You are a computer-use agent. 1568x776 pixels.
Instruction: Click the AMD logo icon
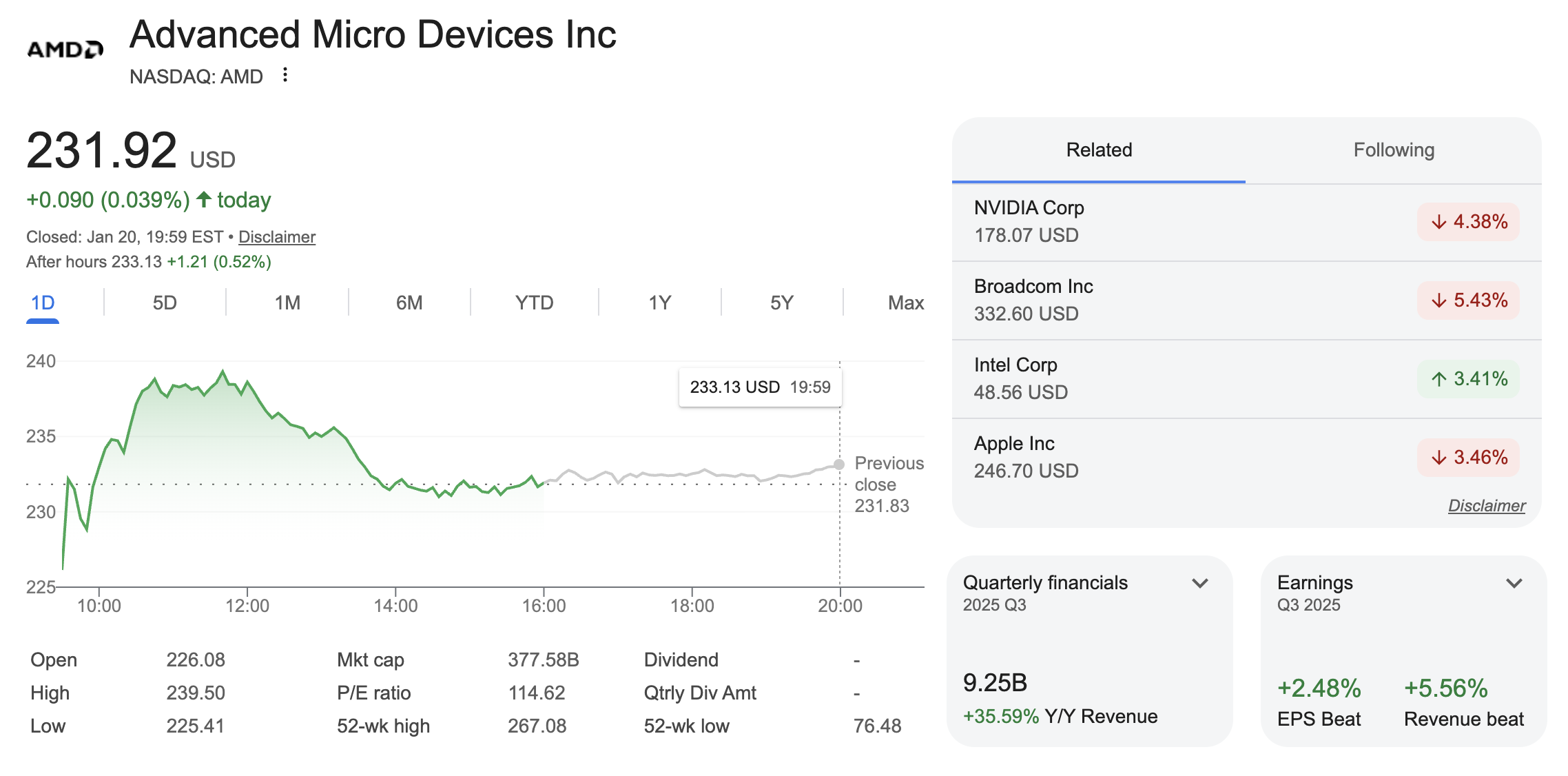[65, 49]
